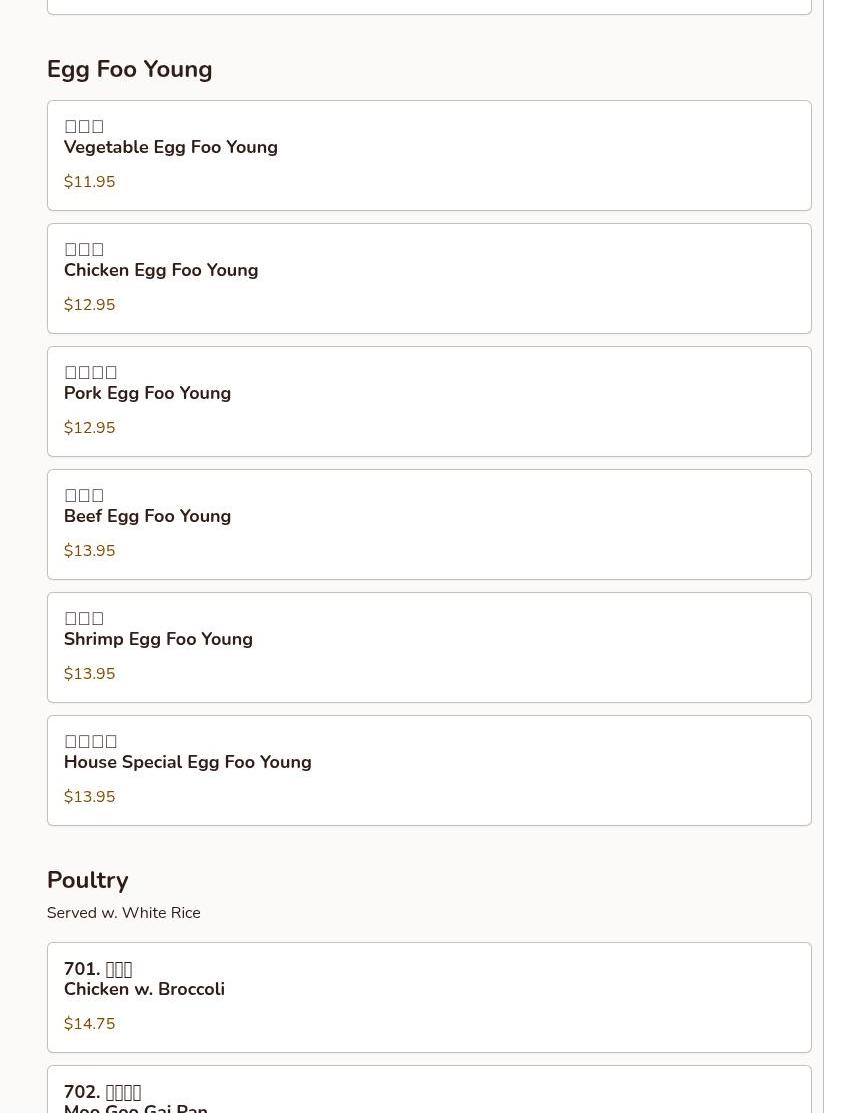This screenshot has width=844, height=1113.
Task: Pick the Shrimp Egg Foo Young item
Action: tap(158, 640)
